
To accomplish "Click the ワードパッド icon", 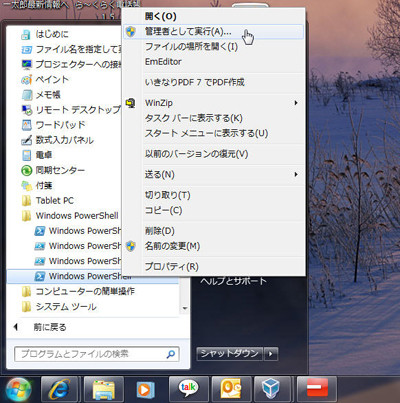I will coord(26,125).
